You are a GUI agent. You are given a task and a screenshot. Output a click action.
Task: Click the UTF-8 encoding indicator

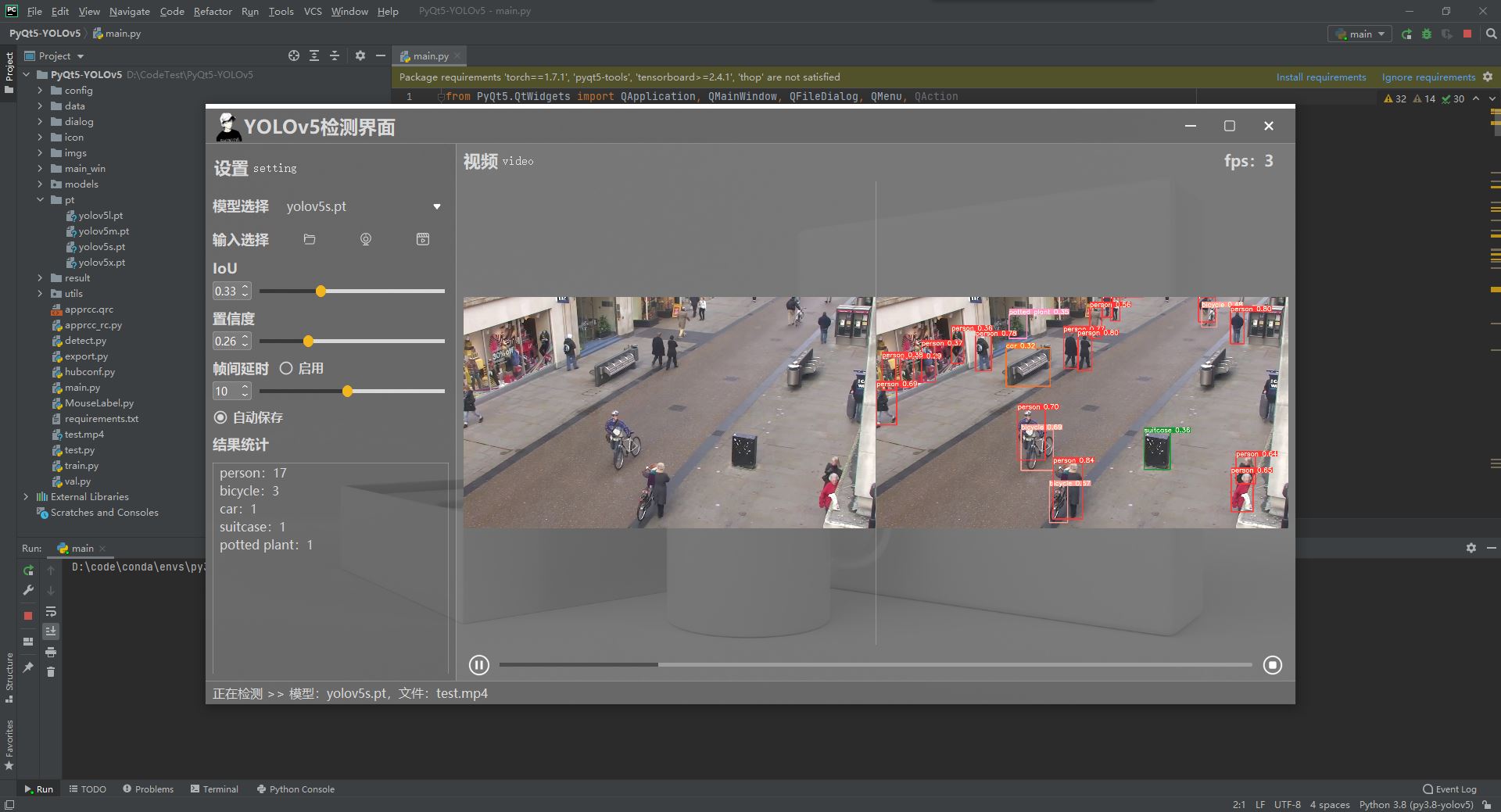tap(1287, 804)
